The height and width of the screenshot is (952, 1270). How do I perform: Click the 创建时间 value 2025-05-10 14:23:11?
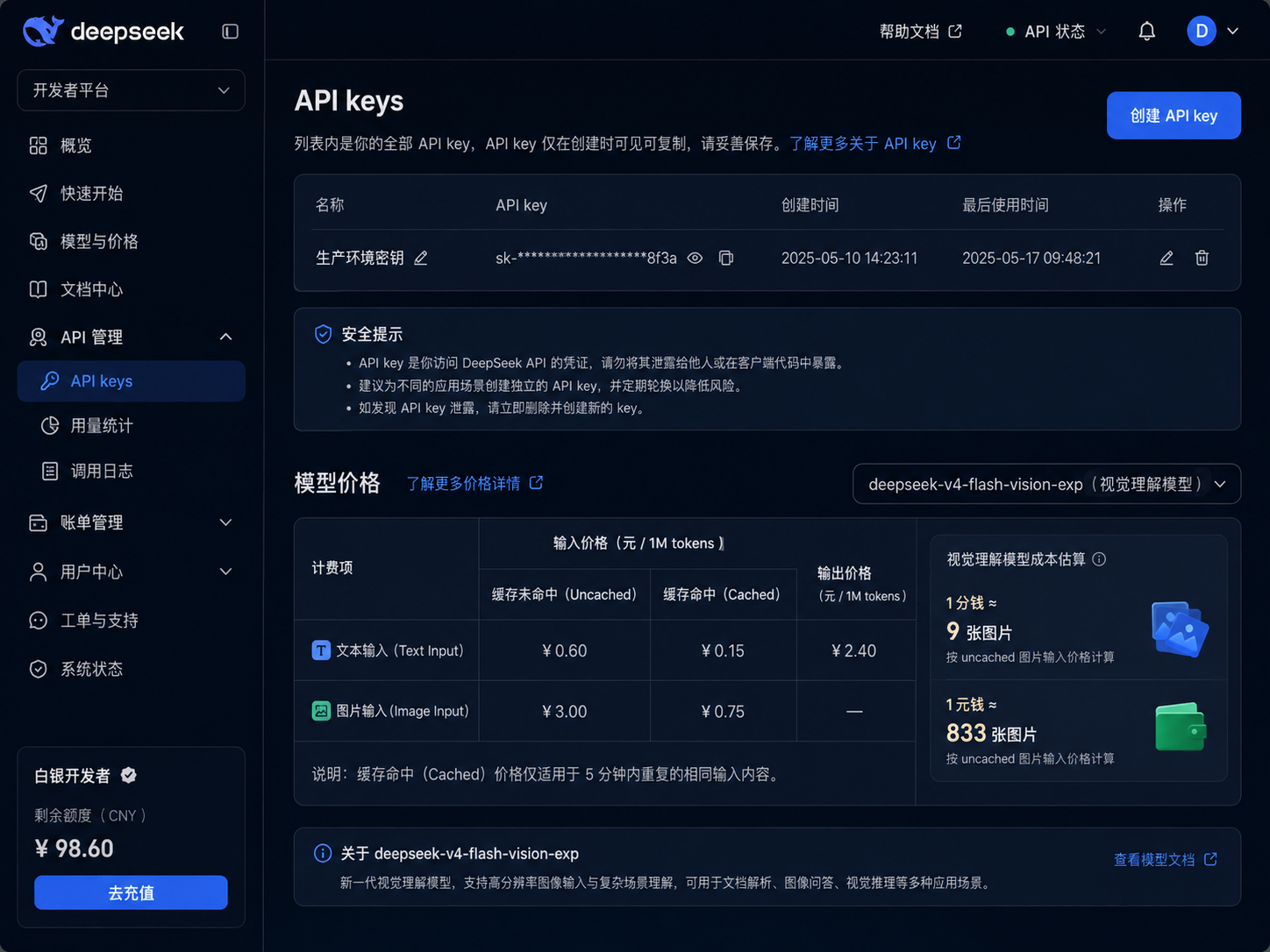pos(849,258)
